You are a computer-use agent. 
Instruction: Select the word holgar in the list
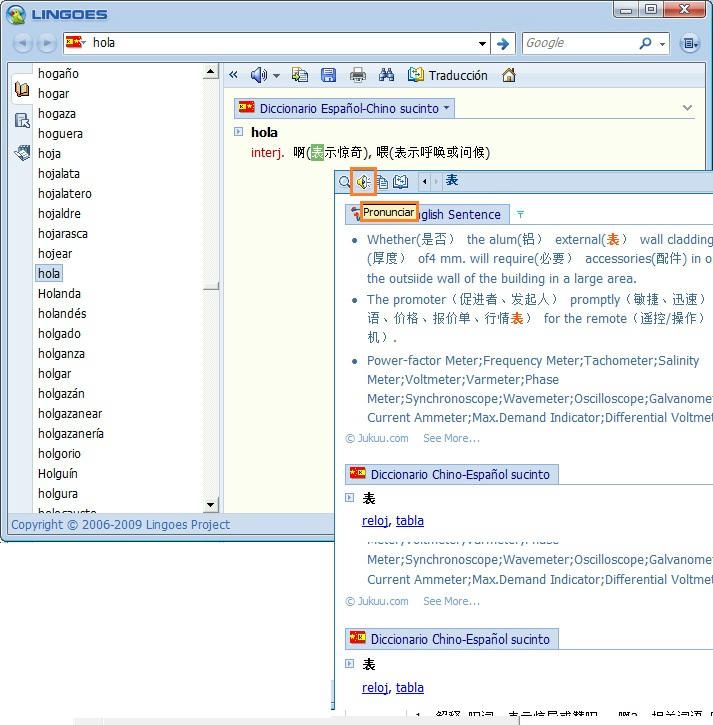tap(55, 374)
